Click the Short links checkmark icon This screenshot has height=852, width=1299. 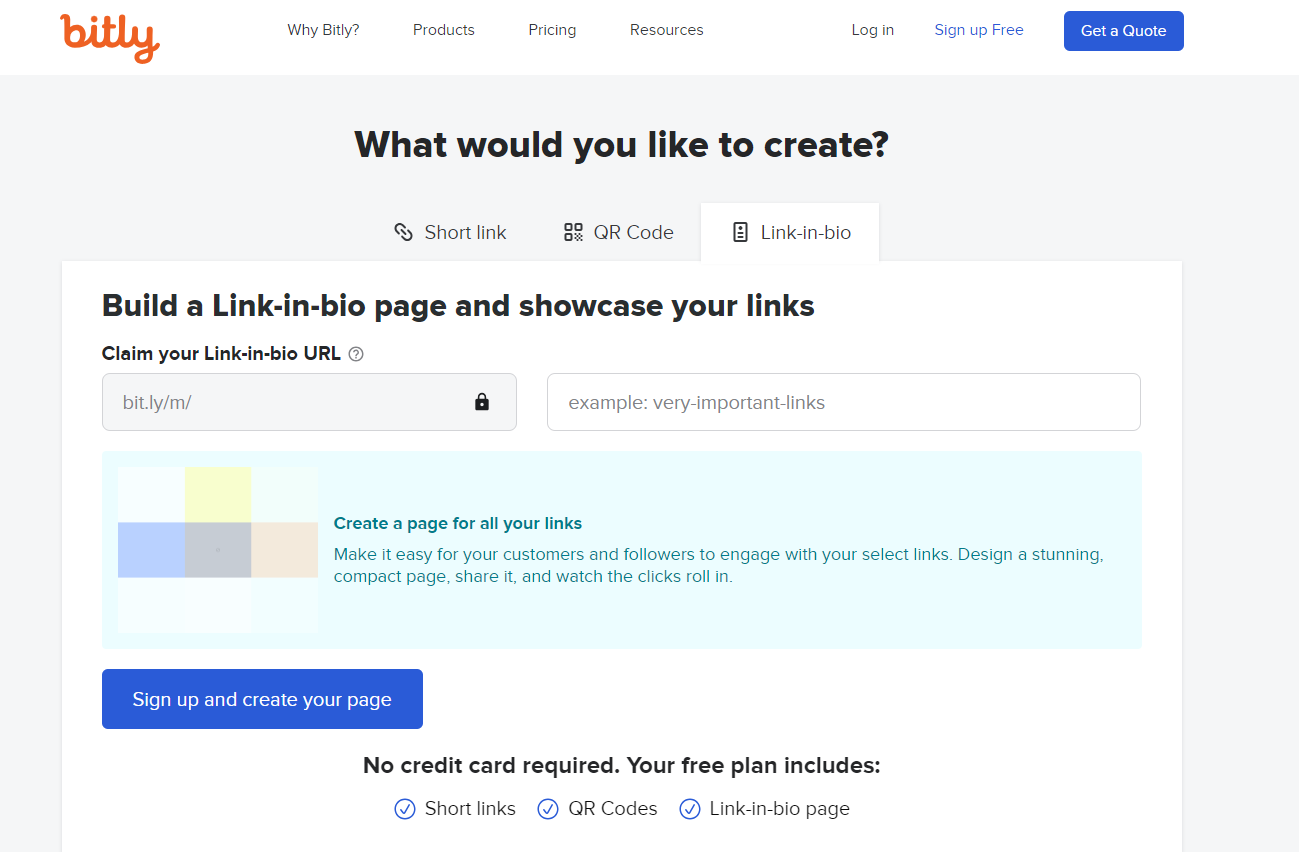point(405,809)
